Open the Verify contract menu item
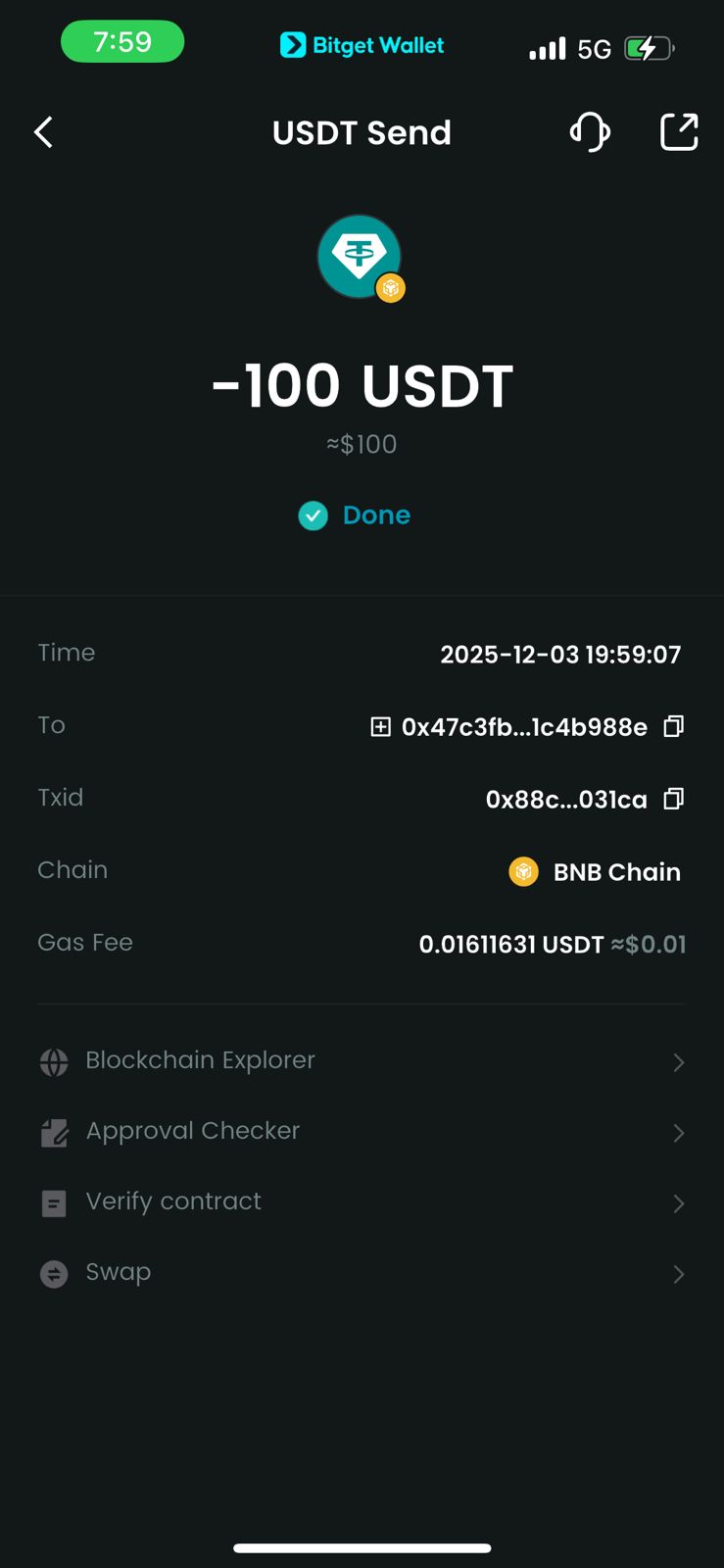Screen dimensions: 724x1568 173,1201
